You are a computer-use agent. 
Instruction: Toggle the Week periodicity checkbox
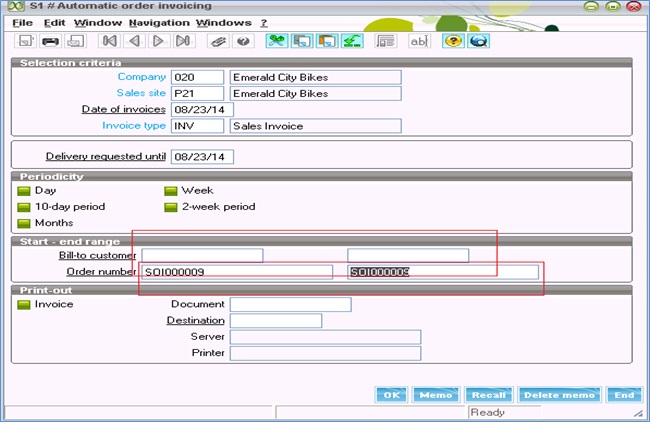coord(171,191)
